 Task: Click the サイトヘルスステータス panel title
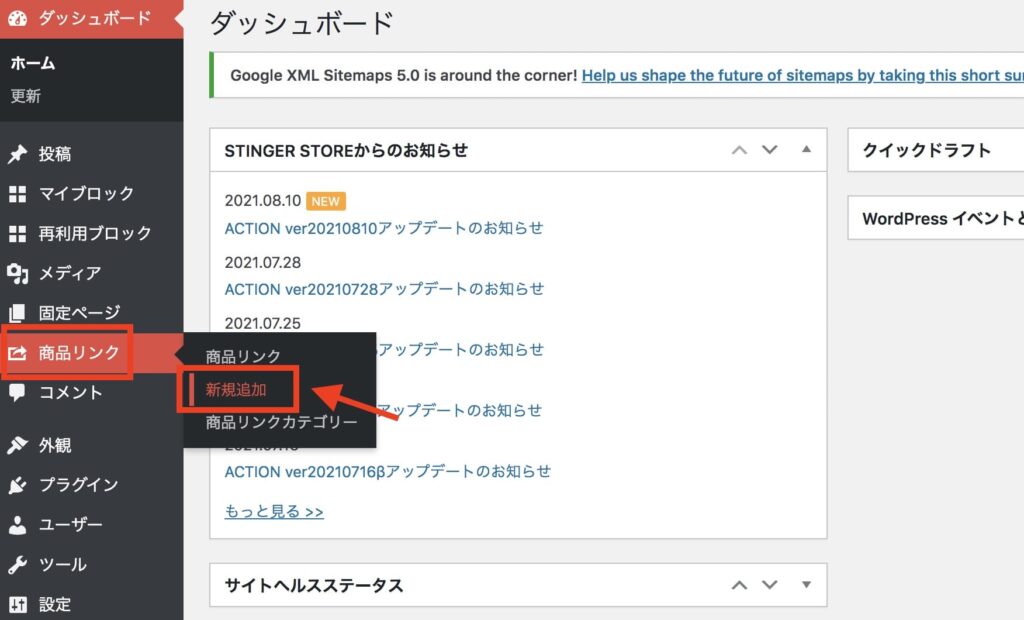[x=314, y=585]
